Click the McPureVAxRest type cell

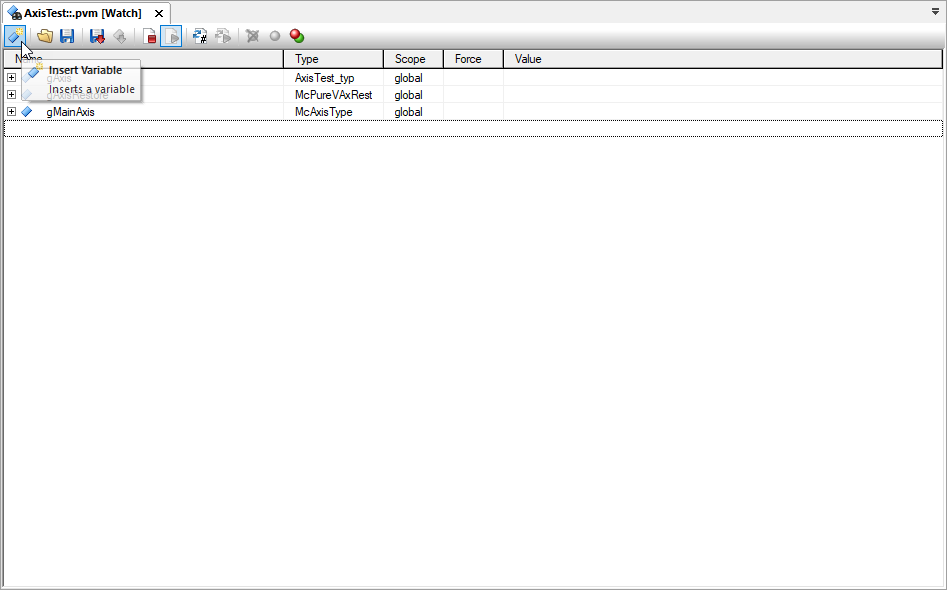coord(333,95)
